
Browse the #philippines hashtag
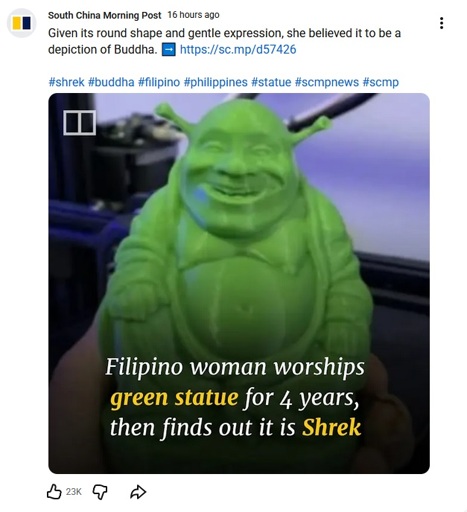click(215, 82)
